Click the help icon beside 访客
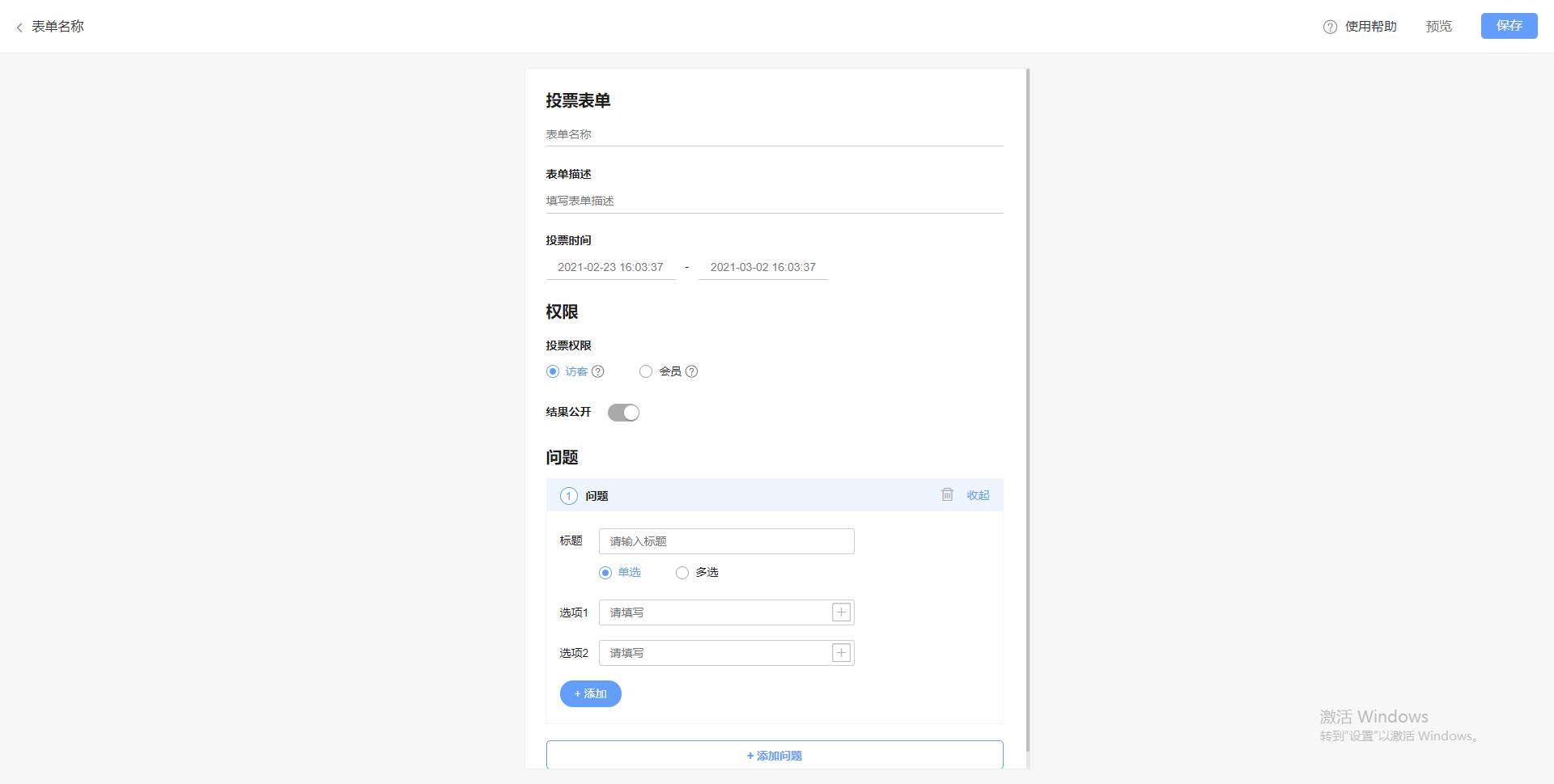This screenshot has height=784, width=1554. click(x=598, y=371)
